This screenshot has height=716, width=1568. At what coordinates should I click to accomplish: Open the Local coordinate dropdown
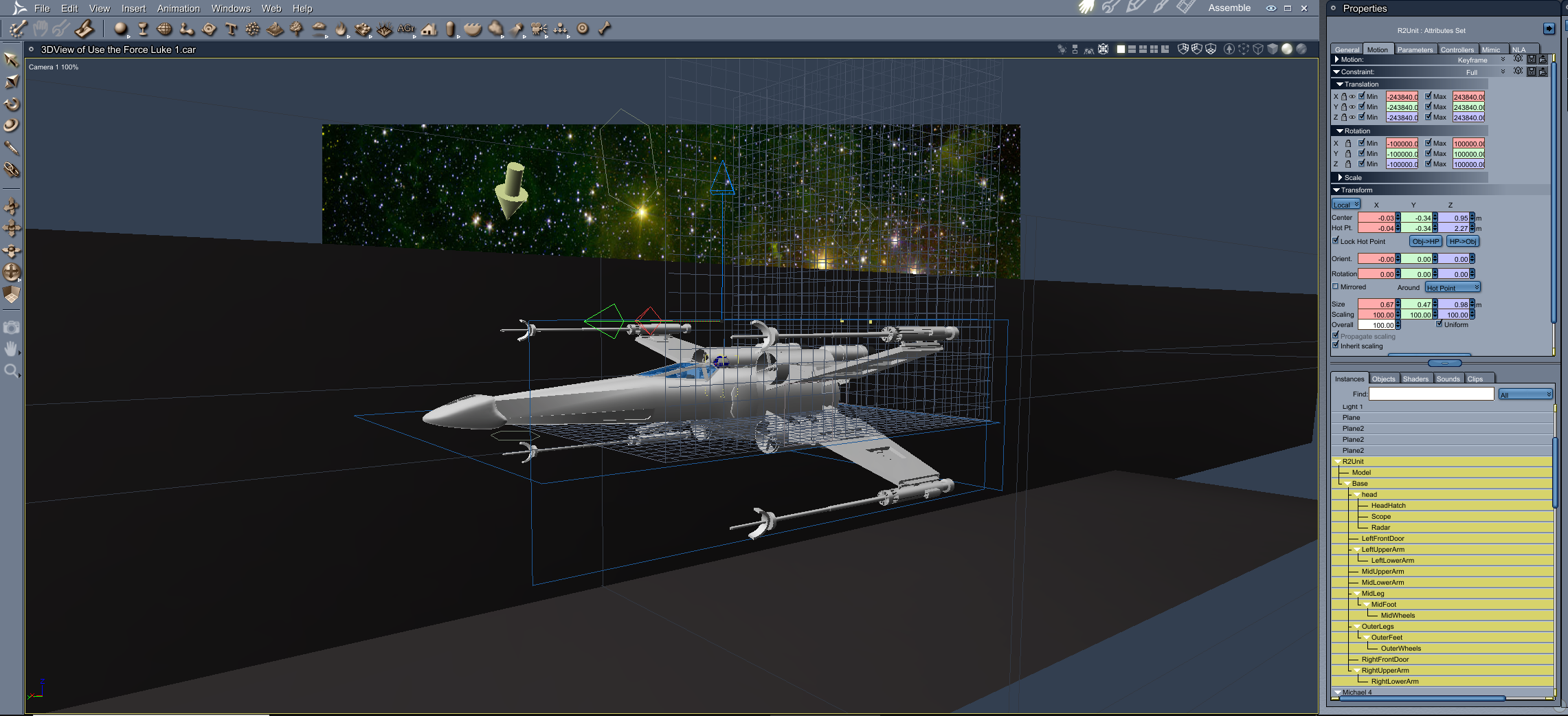pyautogui.click(x=1346, y=204)
